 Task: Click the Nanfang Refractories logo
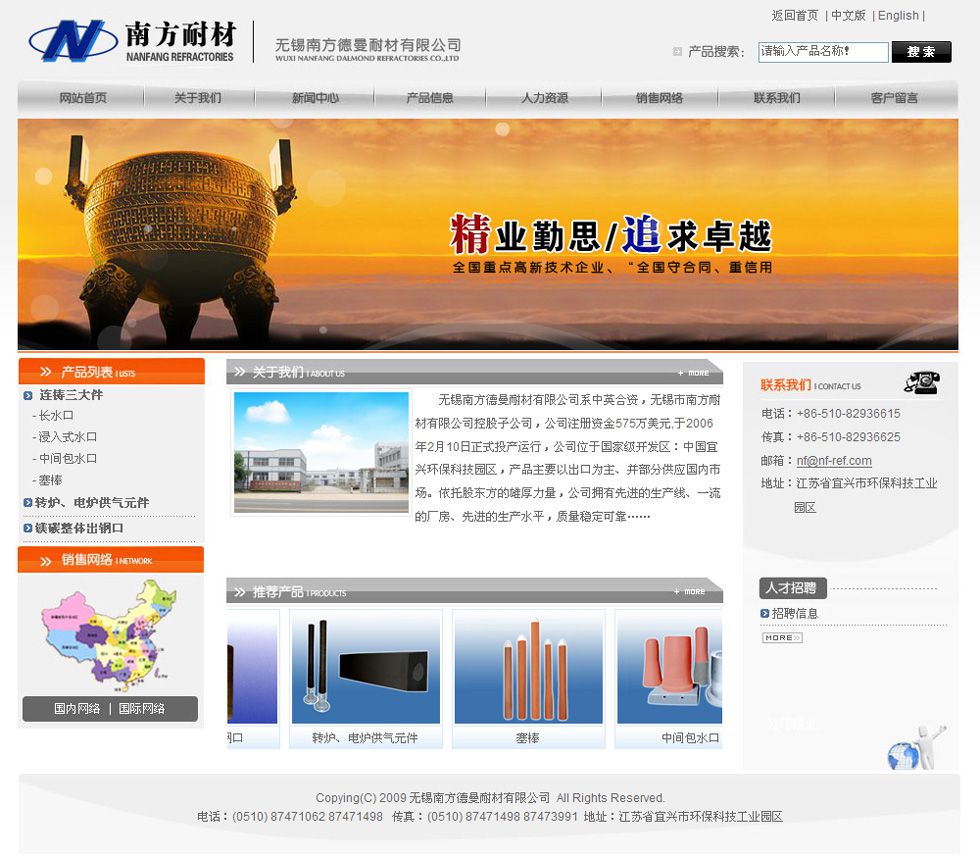click(131, 42)
